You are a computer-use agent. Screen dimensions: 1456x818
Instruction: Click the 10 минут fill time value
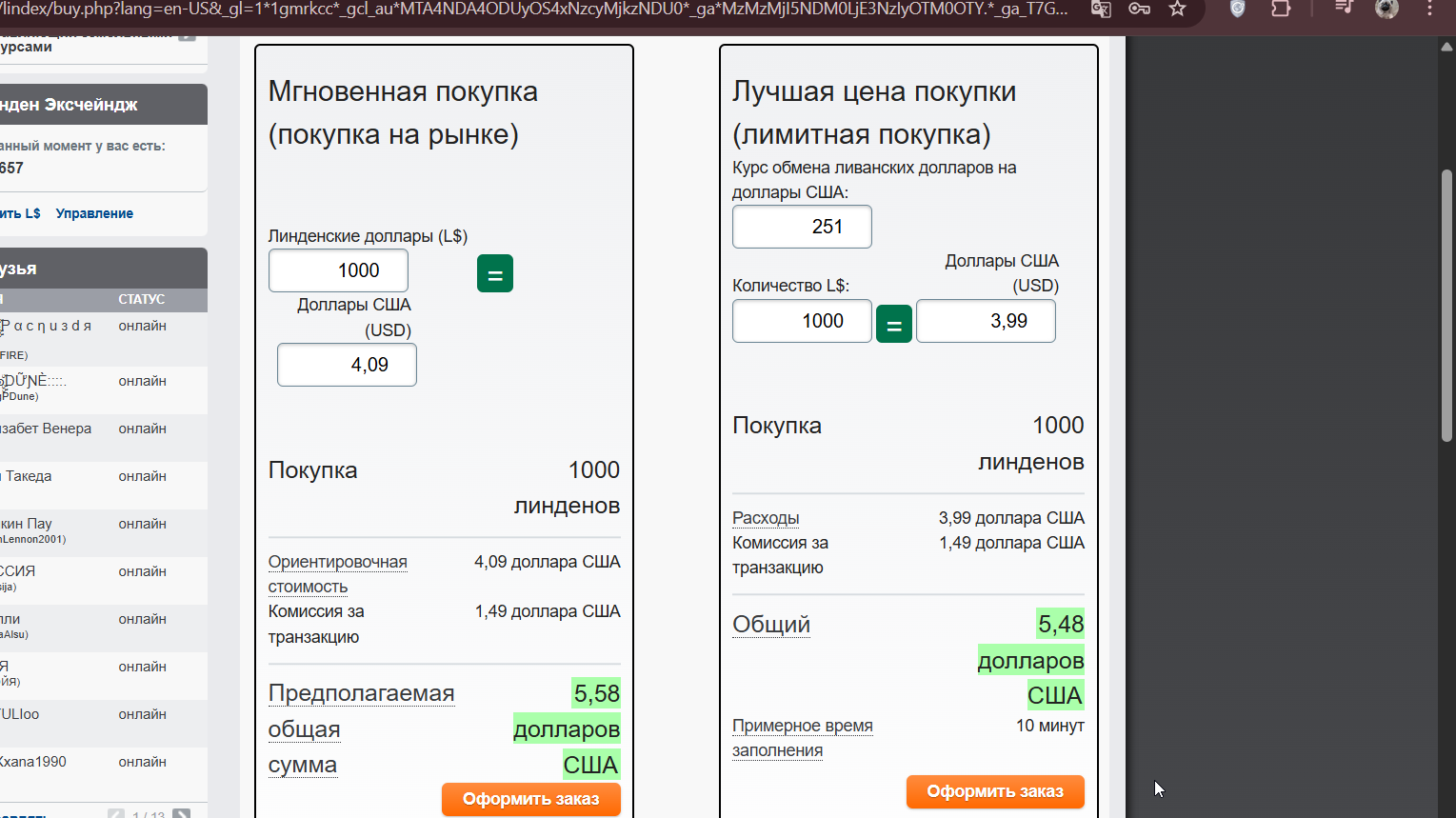tap(1050, 726)
